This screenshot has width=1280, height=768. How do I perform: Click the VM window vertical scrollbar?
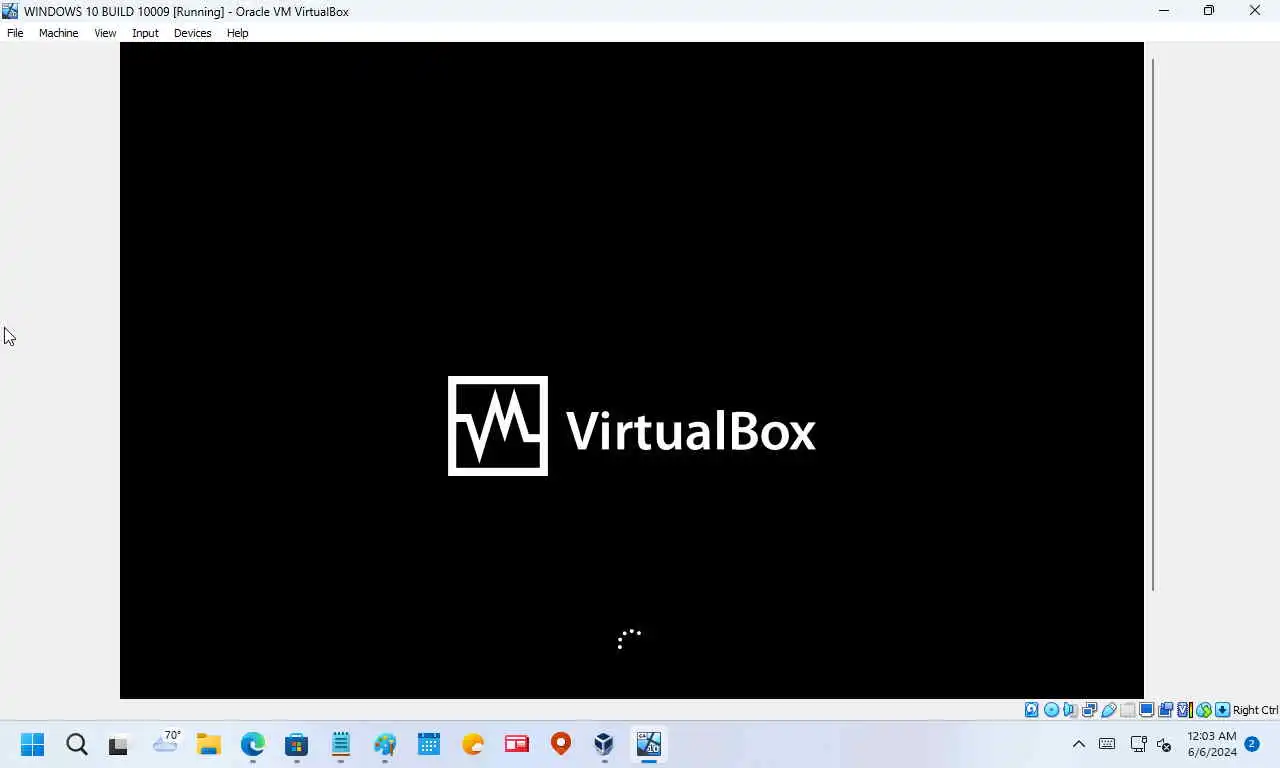(1153, 324)
